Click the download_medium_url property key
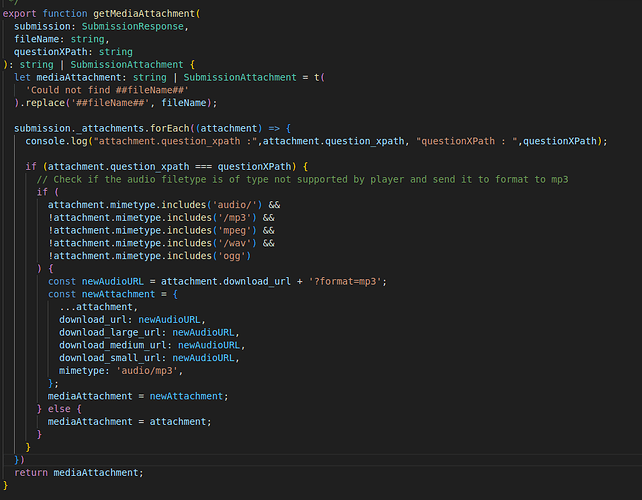Viewport: 642px width, 500px height. tap(114, 345)
